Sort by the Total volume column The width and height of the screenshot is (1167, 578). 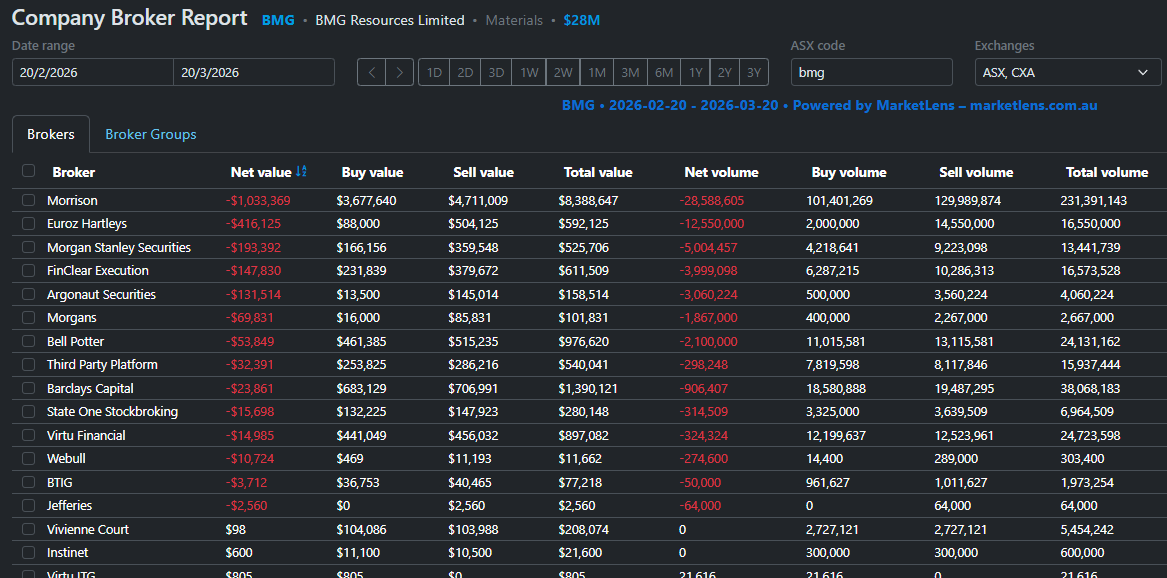coord(1107,173)
